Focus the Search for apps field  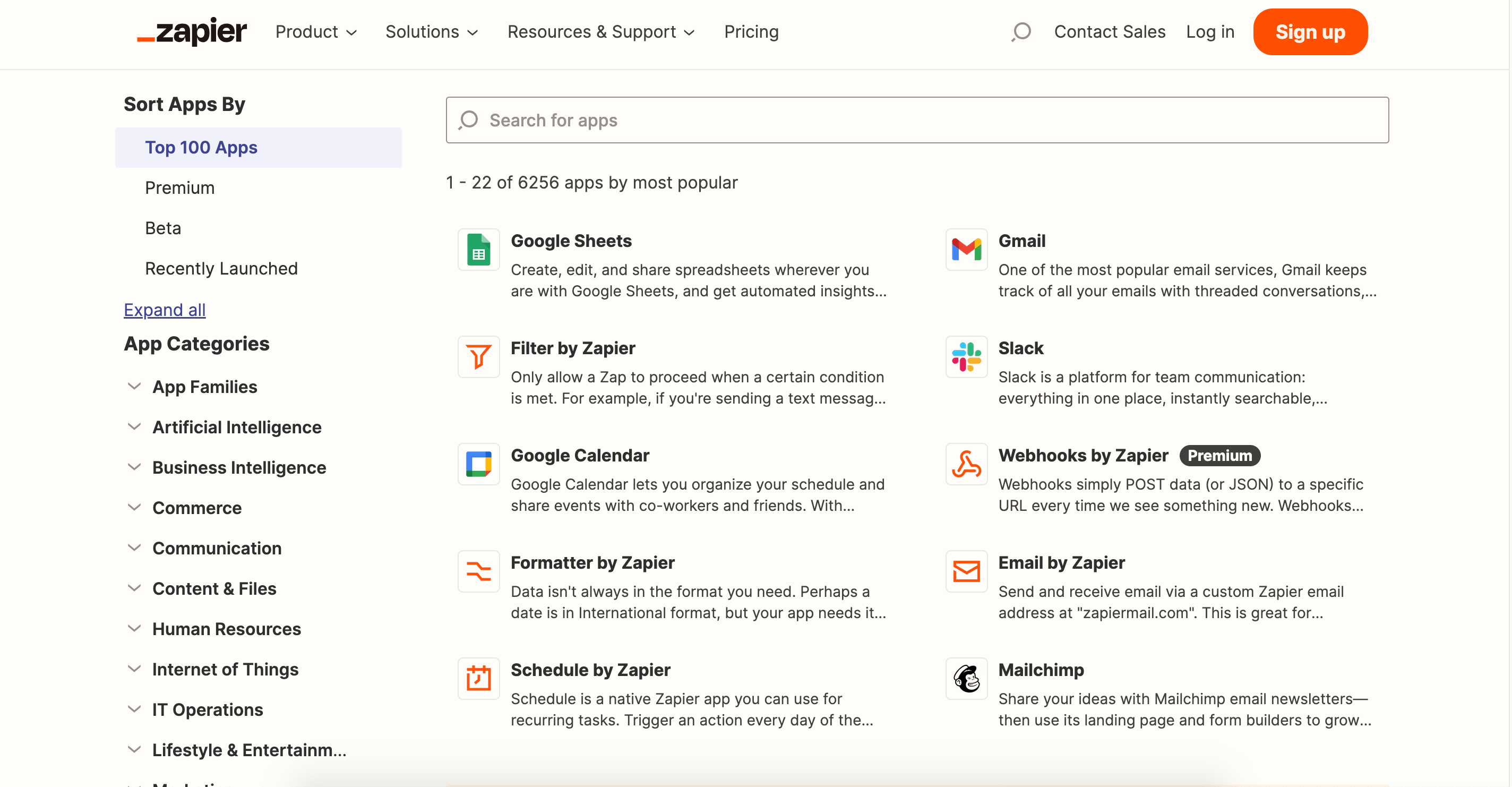(x=917, y=120)
